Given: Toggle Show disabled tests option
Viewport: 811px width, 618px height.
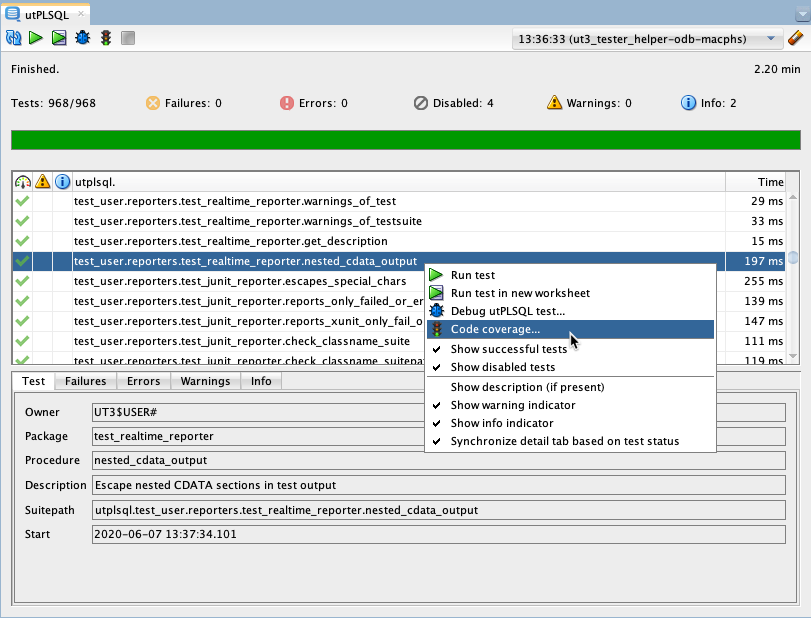Looking at the screenshot, I should (502, 367).
